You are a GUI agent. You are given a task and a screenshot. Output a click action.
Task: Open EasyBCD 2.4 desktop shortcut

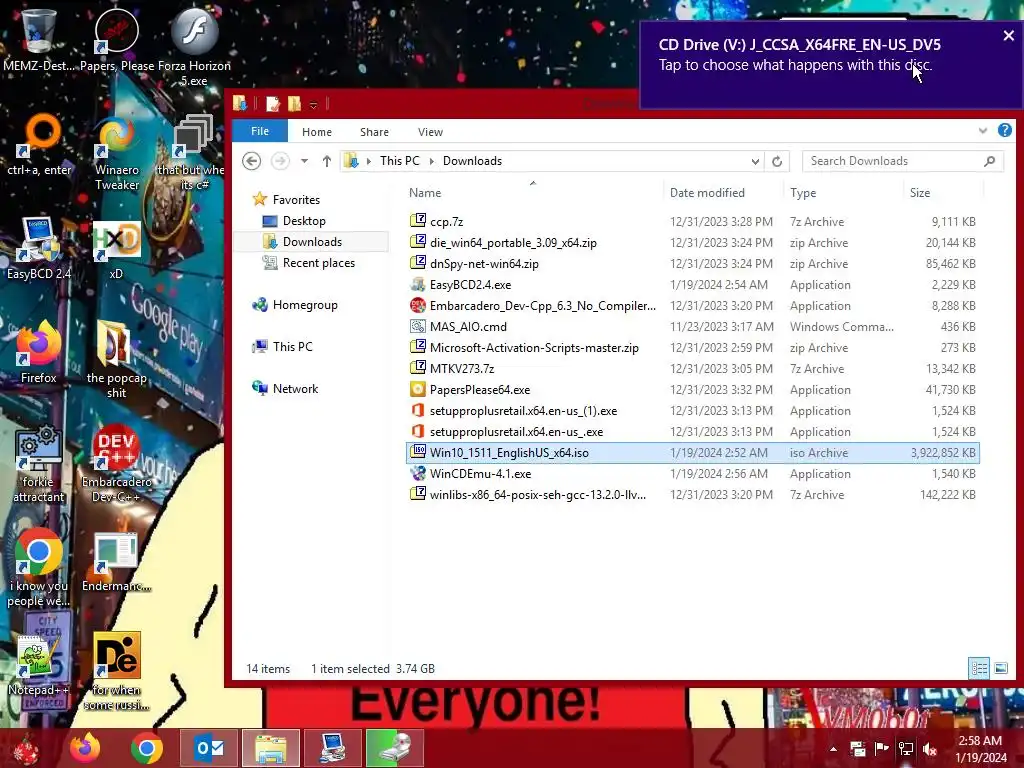pos(39,249)
